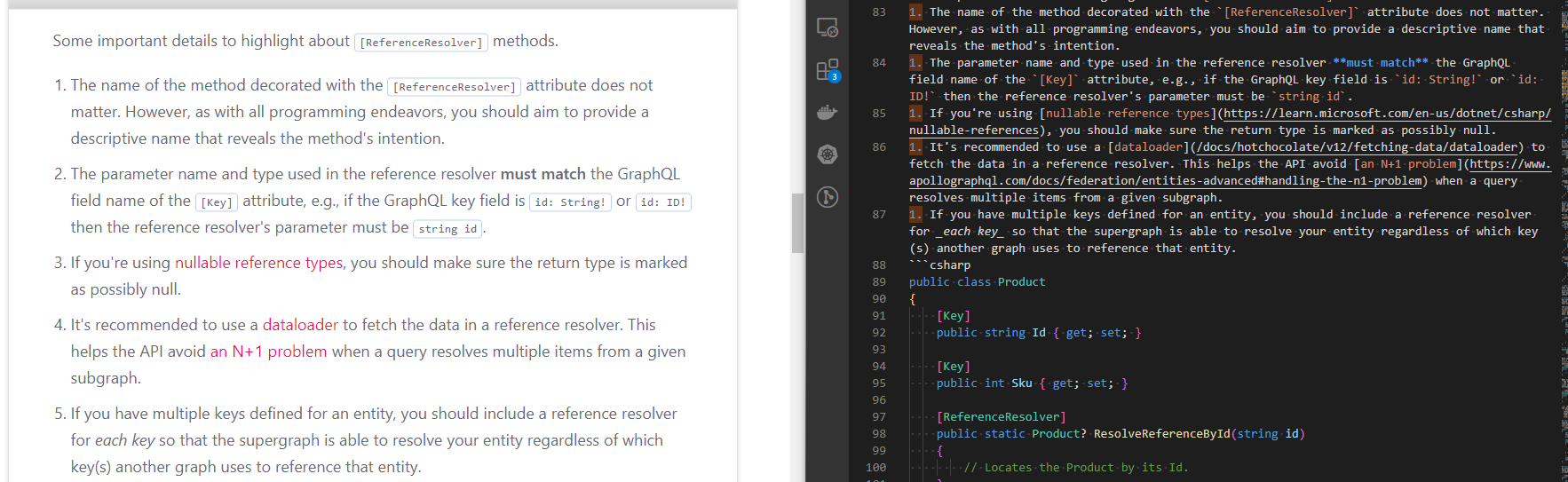Follow the 'nullable reference types' link

(258, 263)
